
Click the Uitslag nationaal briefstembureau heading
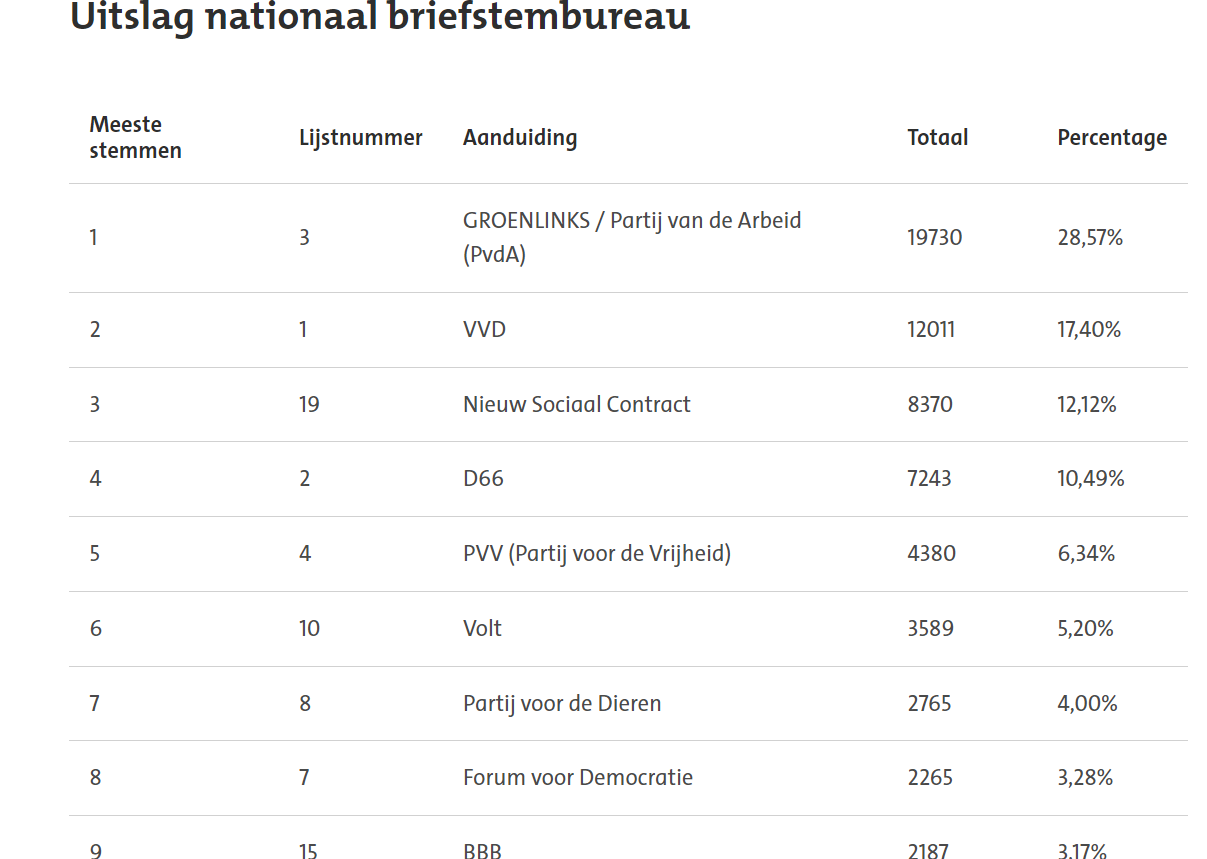(x=380, y=17)
